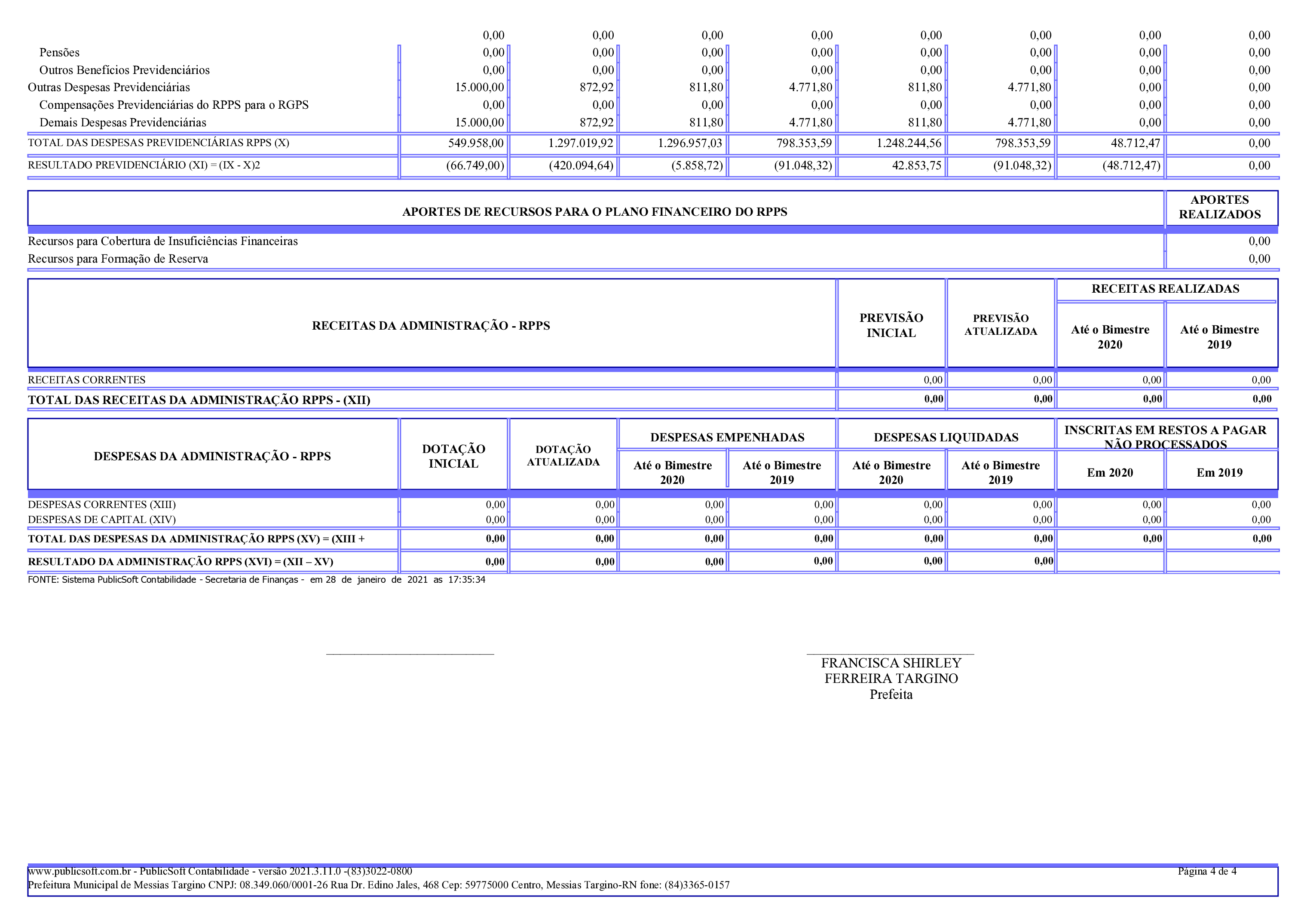The height and width of the screenshot is (924, 1307).
Task: Click the Despesas Empenhadas header
Action: (x=727, y=437)
